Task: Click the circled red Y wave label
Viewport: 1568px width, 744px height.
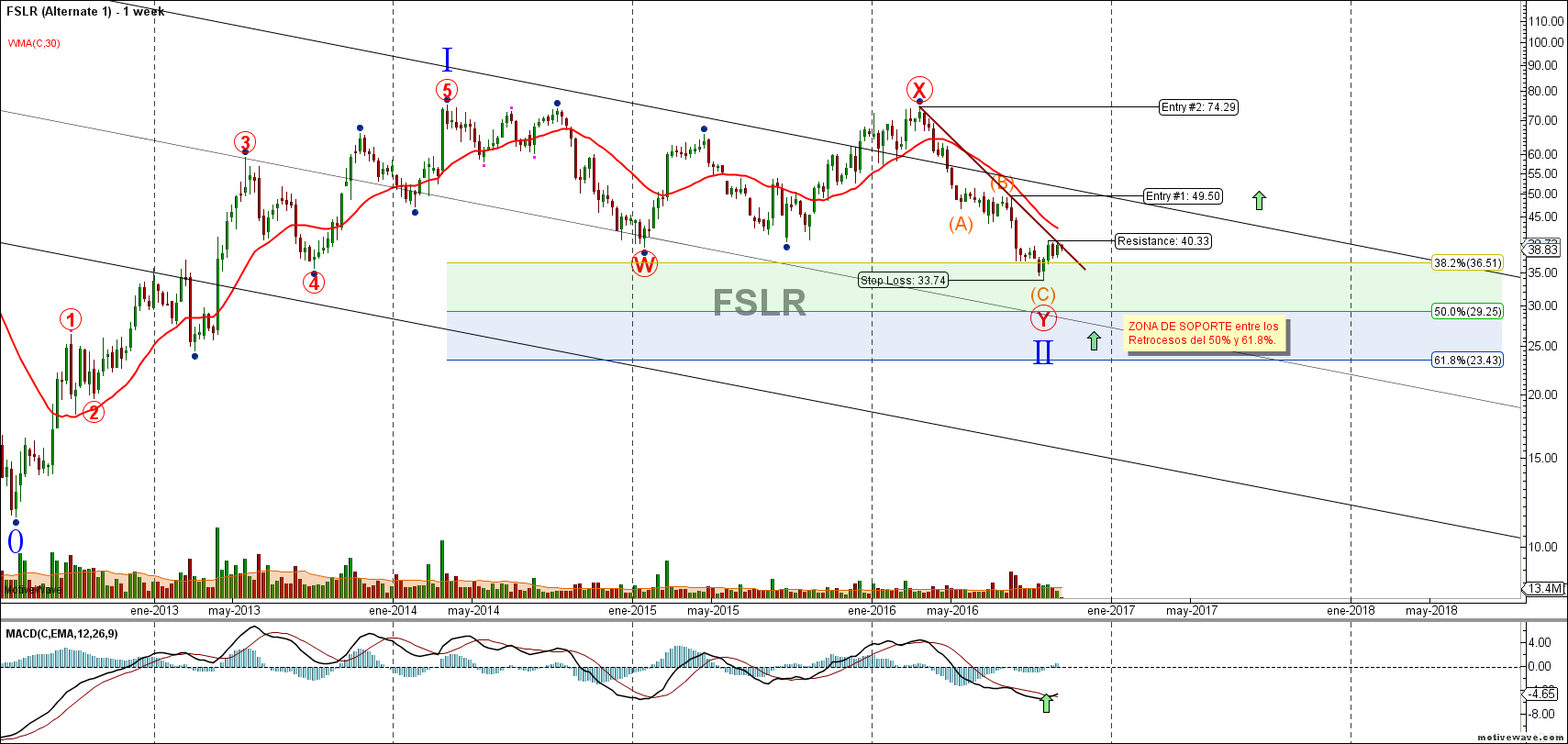Action: coord(1043,319)
